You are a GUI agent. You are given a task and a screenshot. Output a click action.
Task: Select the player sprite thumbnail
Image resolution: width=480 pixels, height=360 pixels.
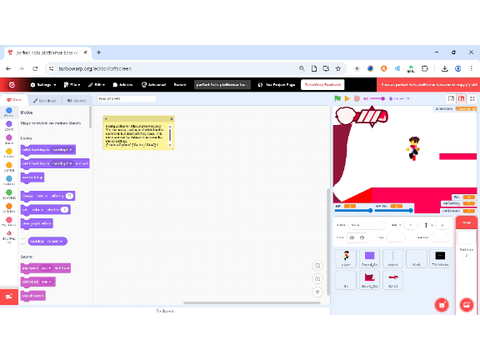[x=346, y=258]
